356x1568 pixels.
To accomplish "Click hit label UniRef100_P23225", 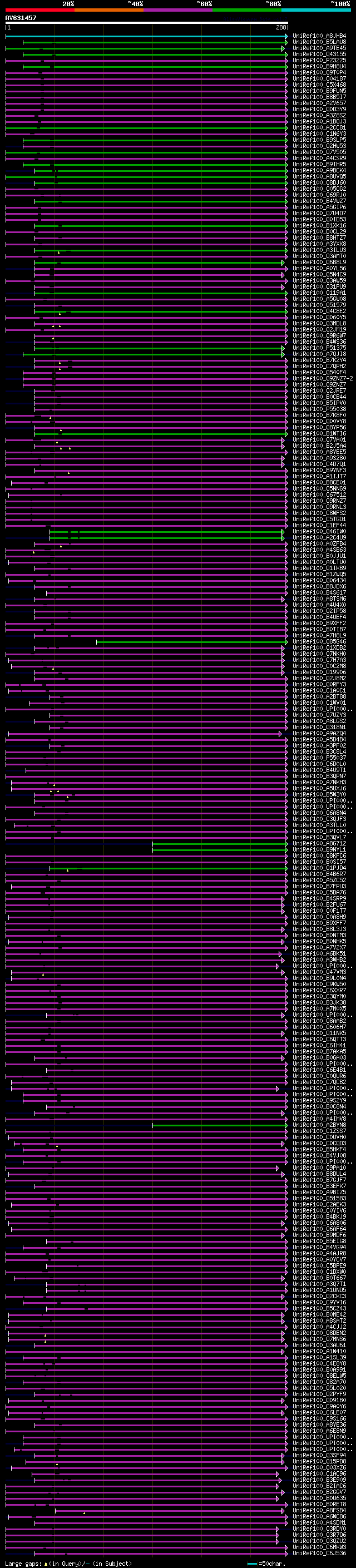I will (x=319, y=60).
